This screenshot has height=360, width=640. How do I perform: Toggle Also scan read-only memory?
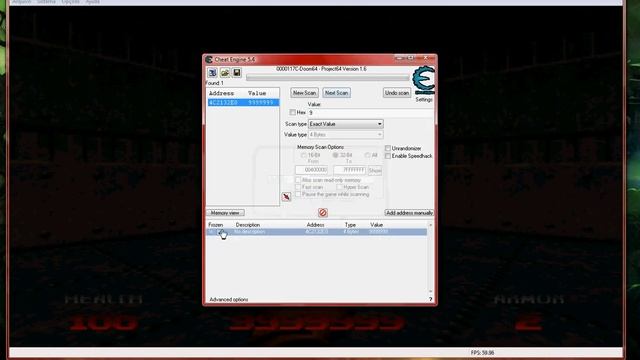pos(298,180)
